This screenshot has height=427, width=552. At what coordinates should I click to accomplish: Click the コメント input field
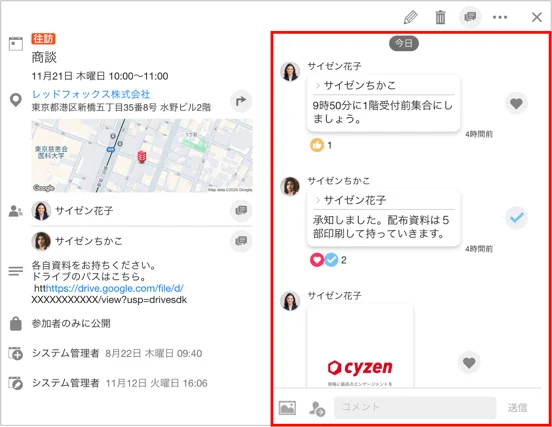pos(415,407)
